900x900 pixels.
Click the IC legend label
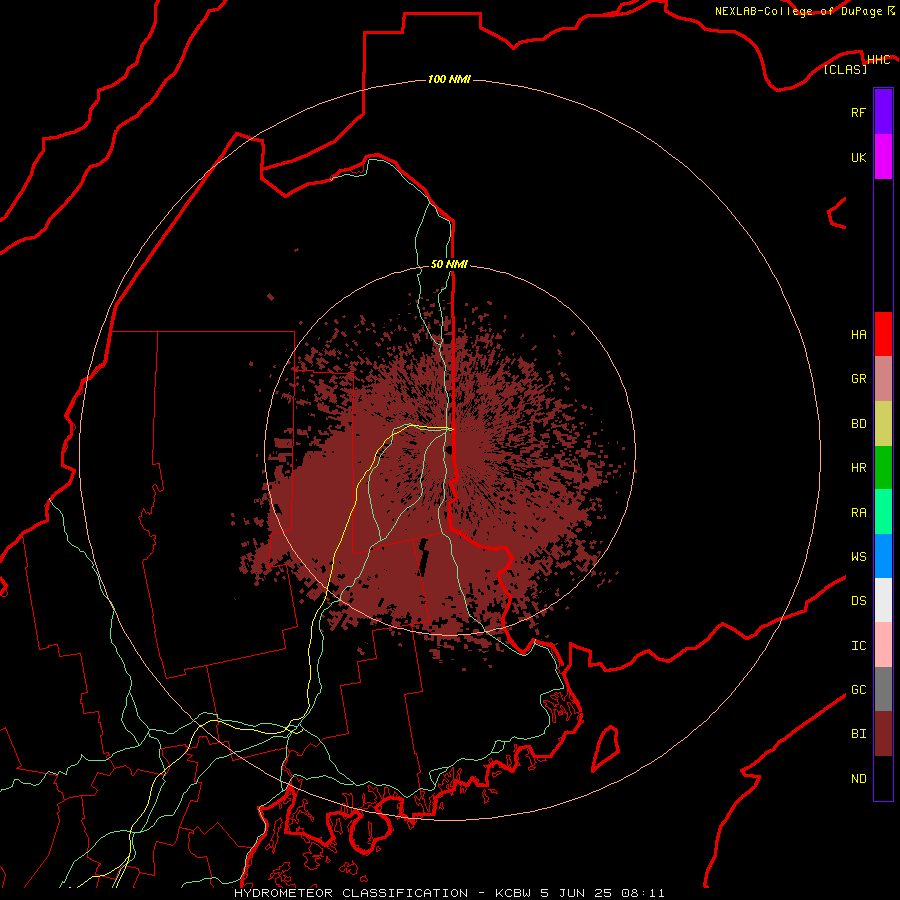[x=858, y=646]
